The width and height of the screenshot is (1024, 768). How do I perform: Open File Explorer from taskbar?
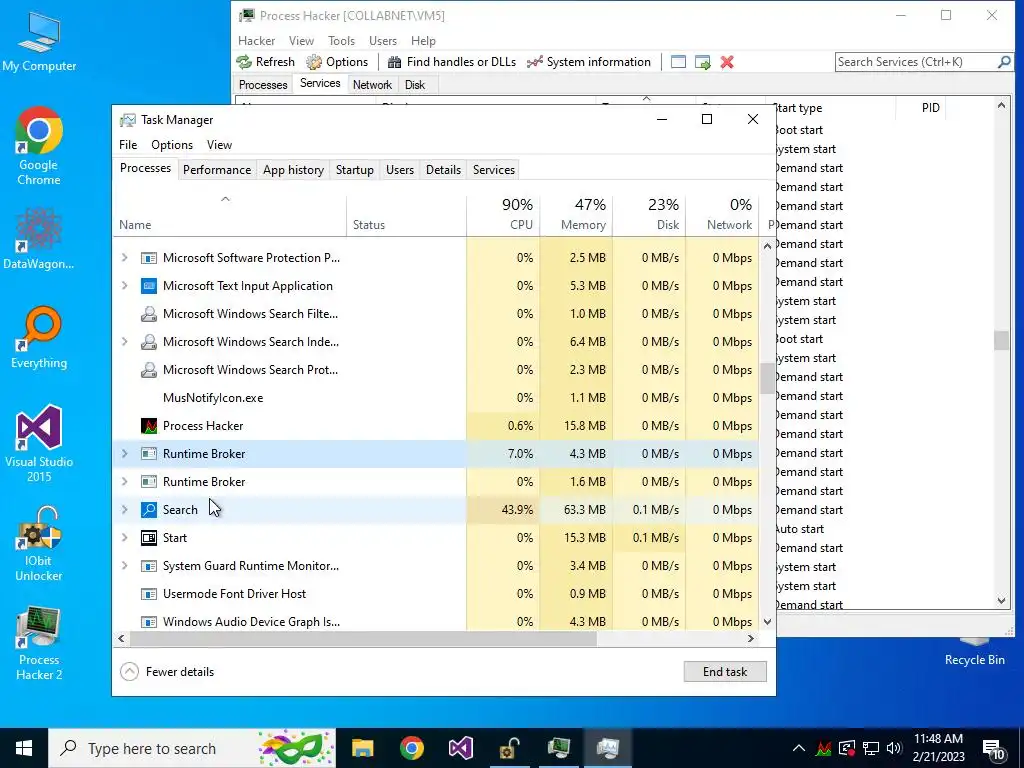(x=362, y=748)
